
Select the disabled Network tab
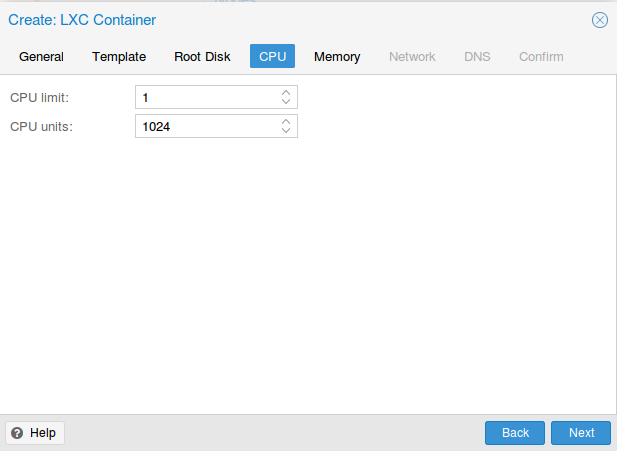click(x=412, y=56)
